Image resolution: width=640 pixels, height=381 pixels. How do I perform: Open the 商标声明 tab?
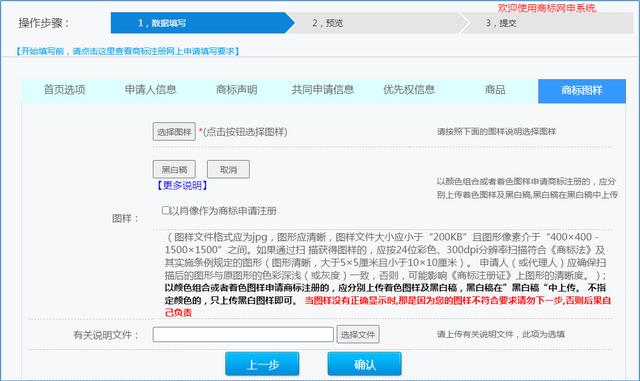tap(237, 90)
